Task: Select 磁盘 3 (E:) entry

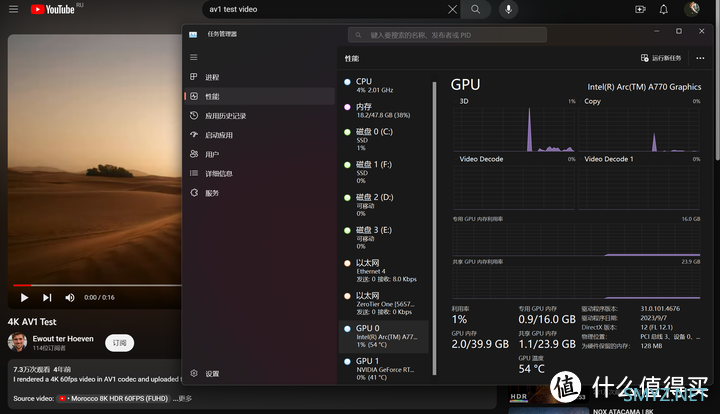Action: tap(384, 238)
